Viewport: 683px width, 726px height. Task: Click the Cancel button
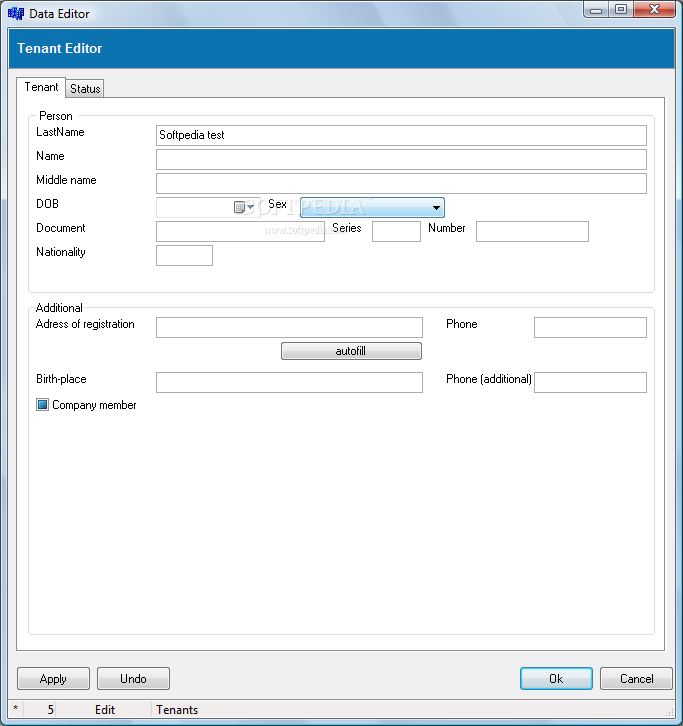point(636,678)
